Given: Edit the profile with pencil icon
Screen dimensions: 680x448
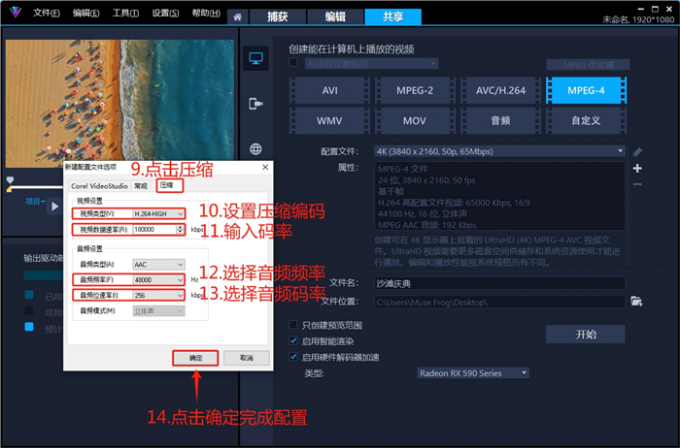Looking at the screenshot, I should [637, 152].
